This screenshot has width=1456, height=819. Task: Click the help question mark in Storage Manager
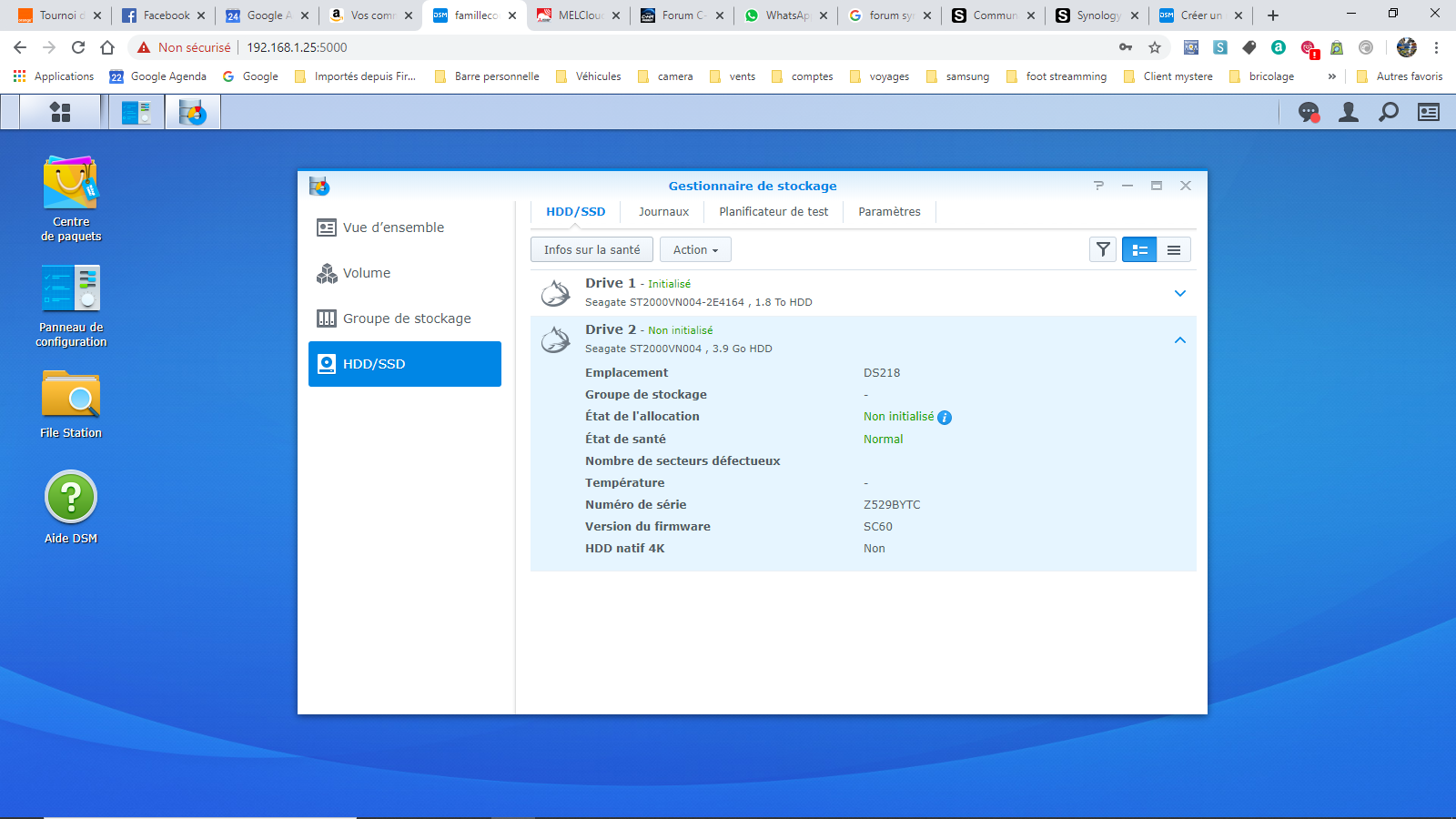click(x=1098, y=186)
